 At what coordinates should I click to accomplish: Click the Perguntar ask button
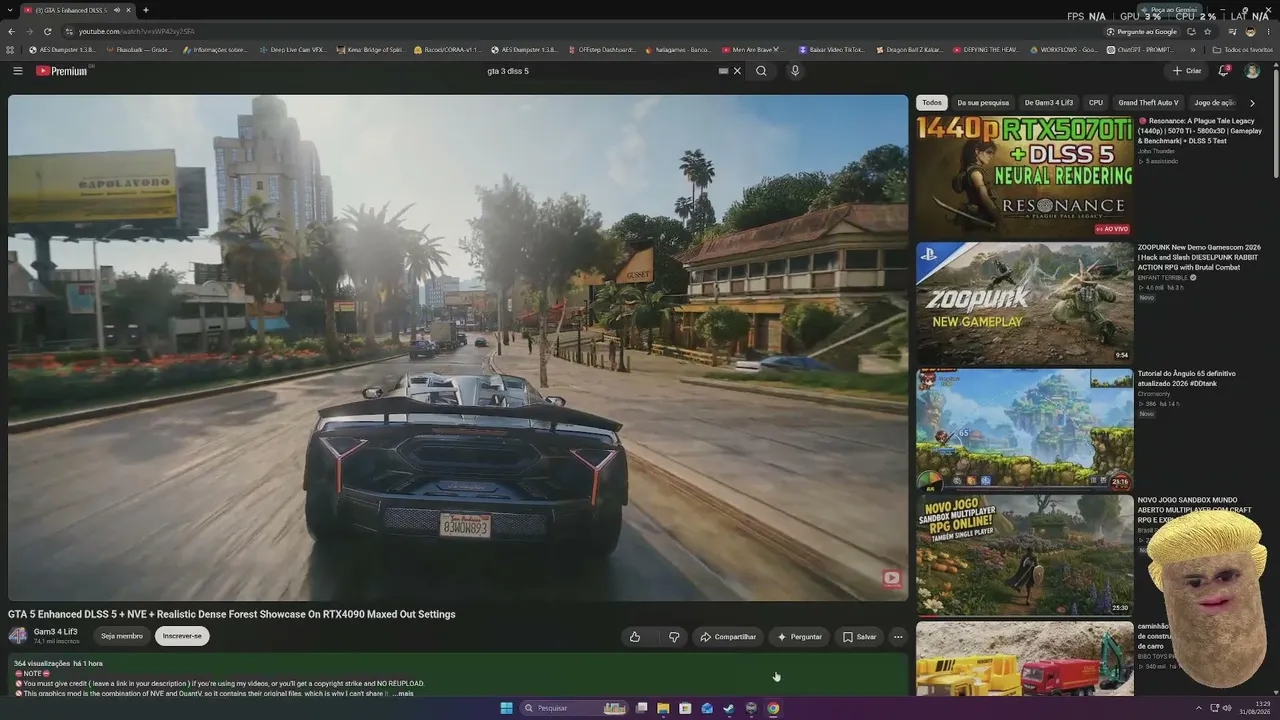(x=799, y=637)
